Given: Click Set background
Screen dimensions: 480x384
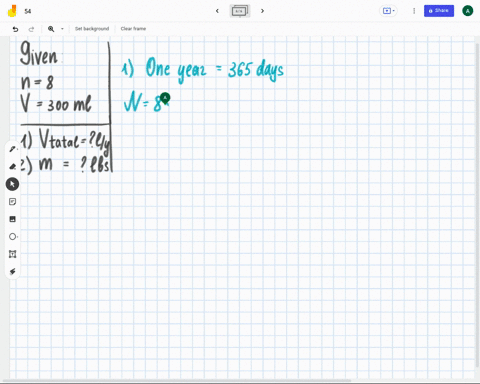Looking at the screenshot, I should (x=92, y=29).
